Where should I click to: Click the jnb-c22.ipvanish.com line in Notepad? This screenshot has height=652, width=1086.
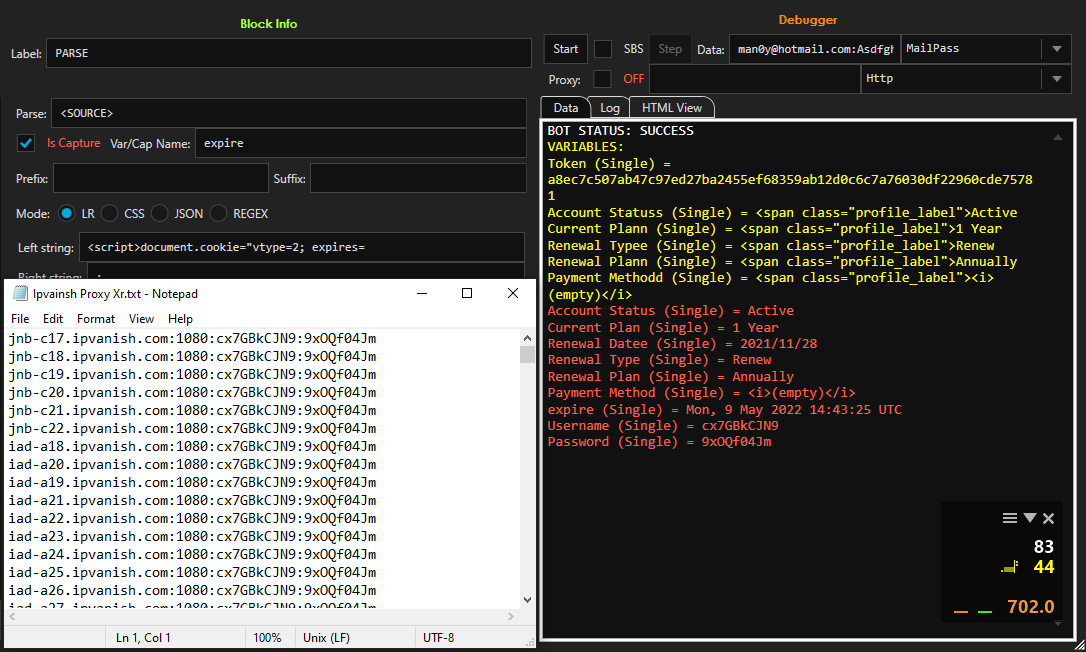tap(193, 428)
